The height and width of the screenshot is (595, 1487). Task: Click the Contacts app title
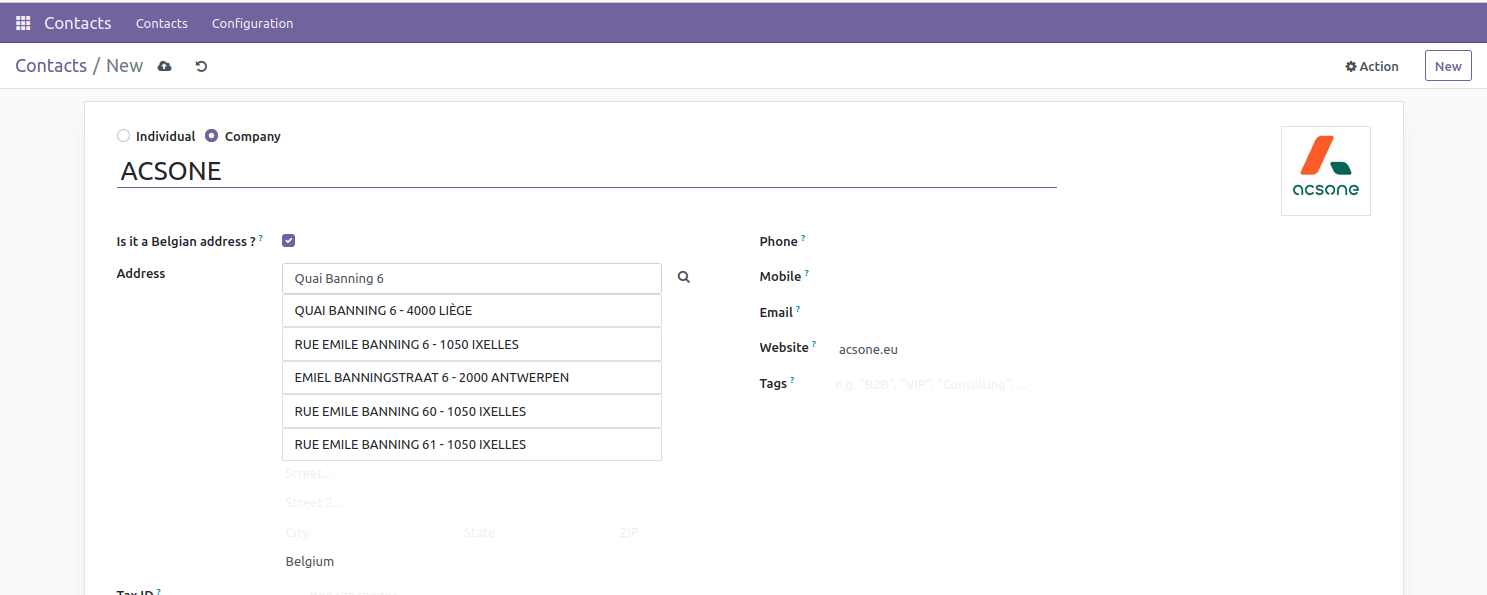[78, 23]
